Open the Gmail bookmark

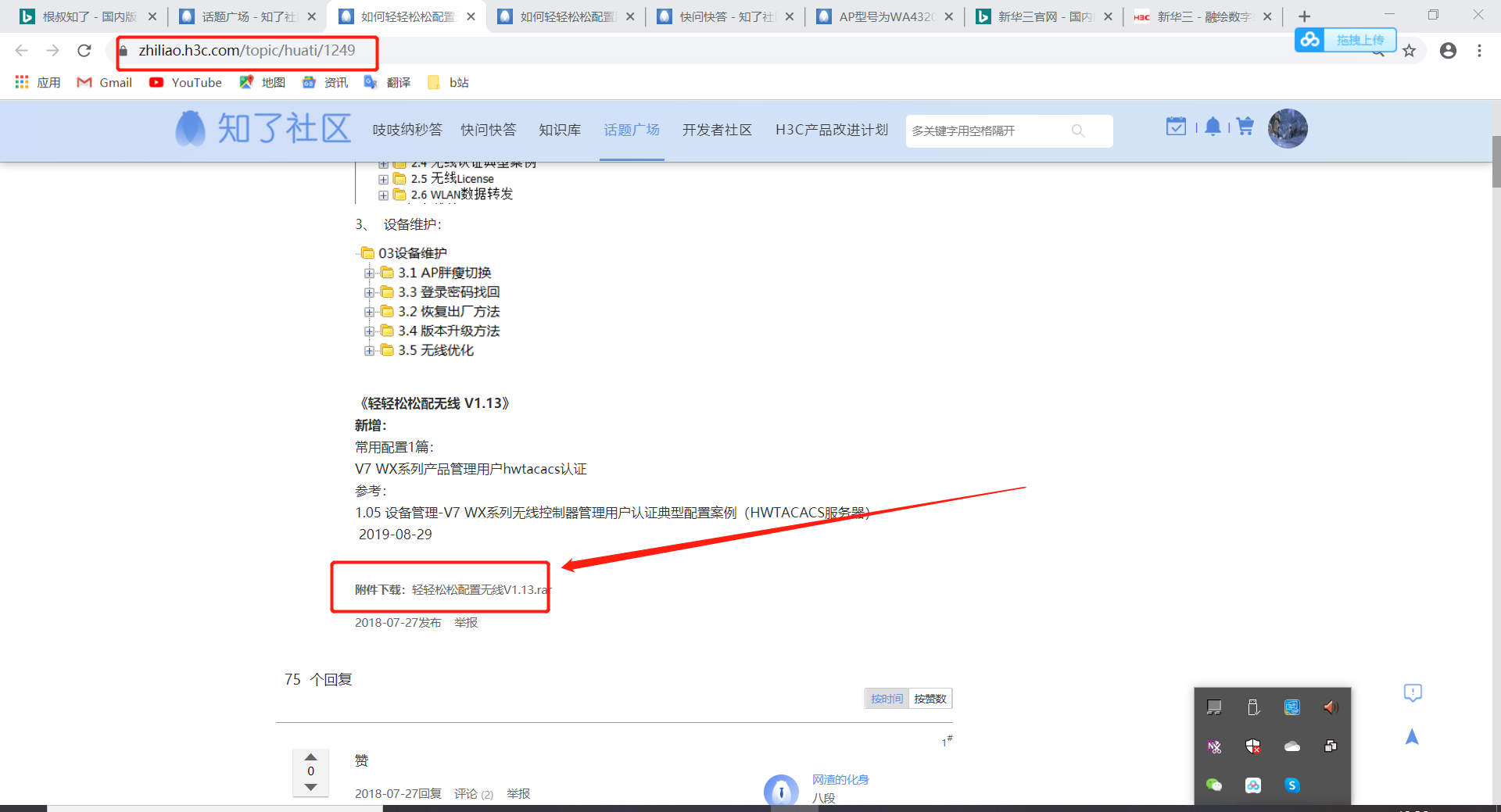[x=105, y=83]
